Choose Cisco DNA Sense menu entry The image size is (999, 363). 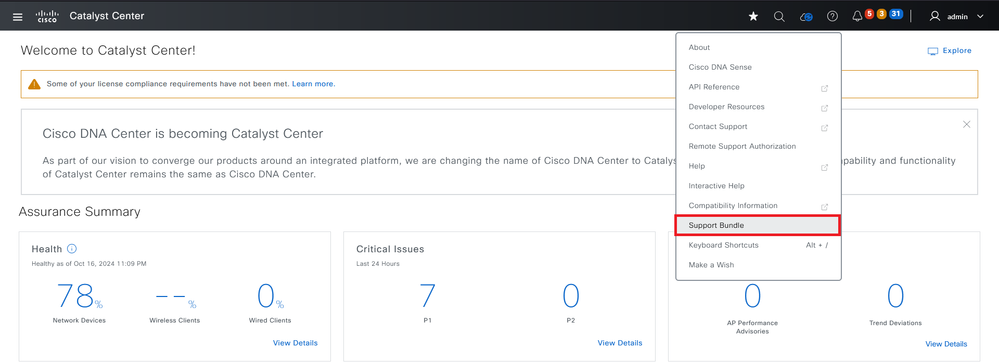758,68
